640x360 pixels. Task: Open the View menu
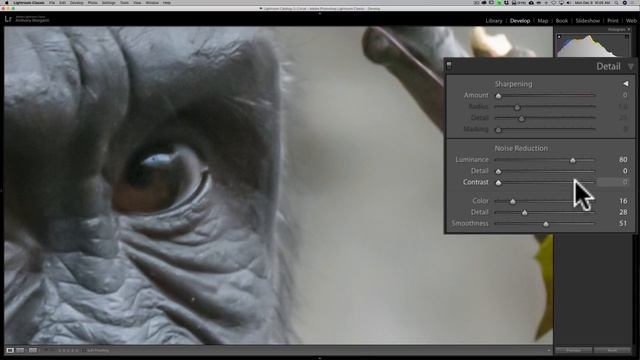click(x=137, y=2)
